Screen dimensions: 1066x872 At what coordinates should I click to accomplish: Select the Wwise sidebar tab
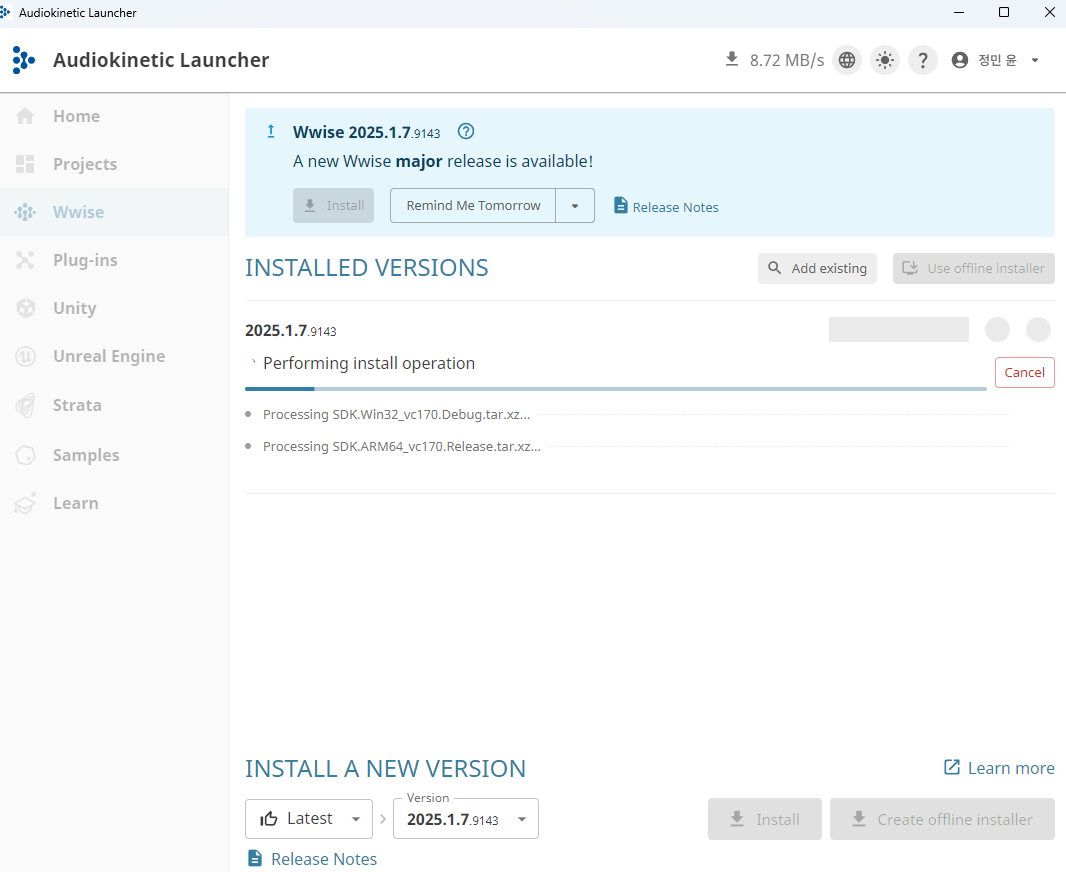[x=114, y=212]
